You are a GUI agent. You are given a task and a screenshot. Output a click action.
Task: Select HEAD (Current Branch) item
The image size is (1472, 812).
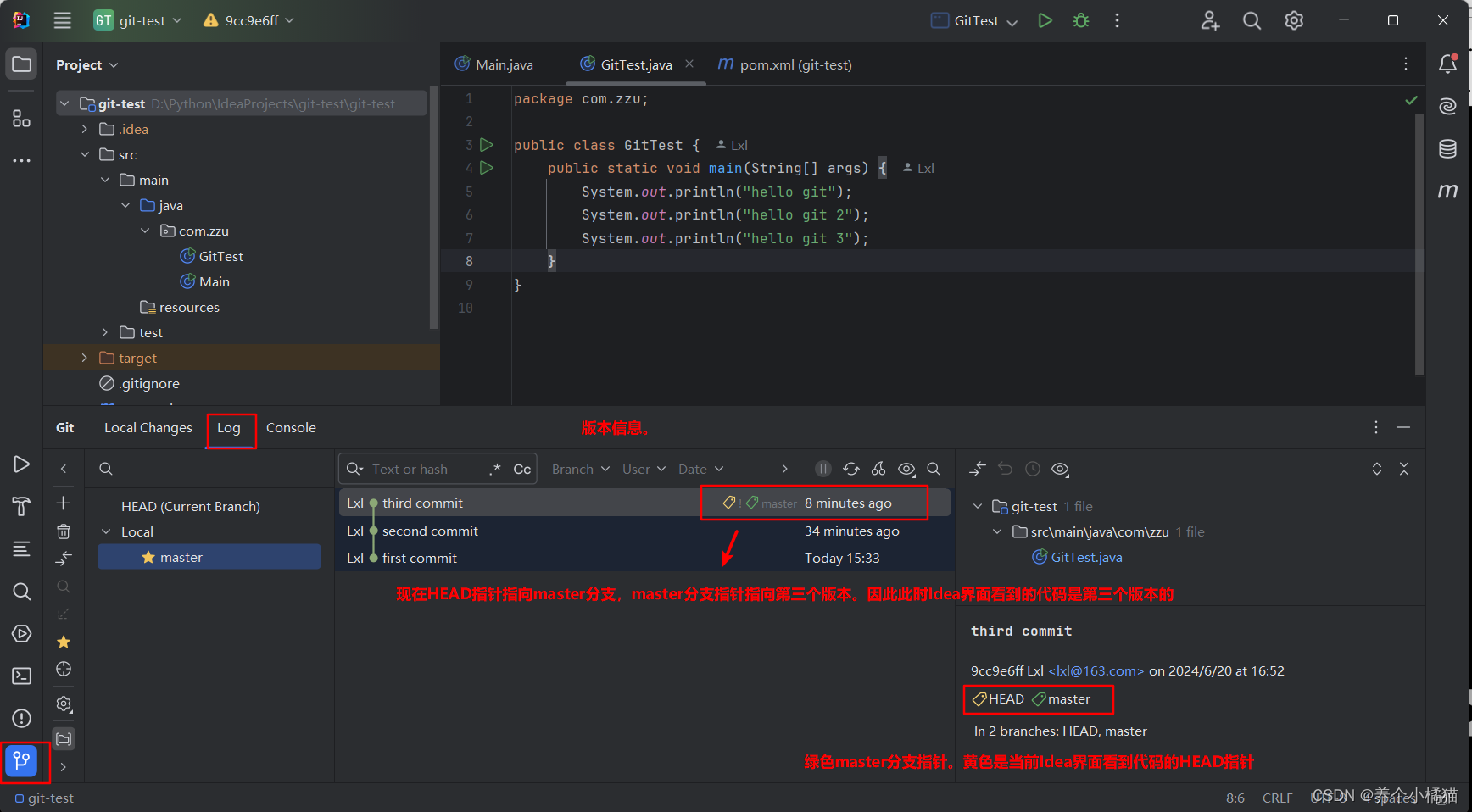[191, 506]
